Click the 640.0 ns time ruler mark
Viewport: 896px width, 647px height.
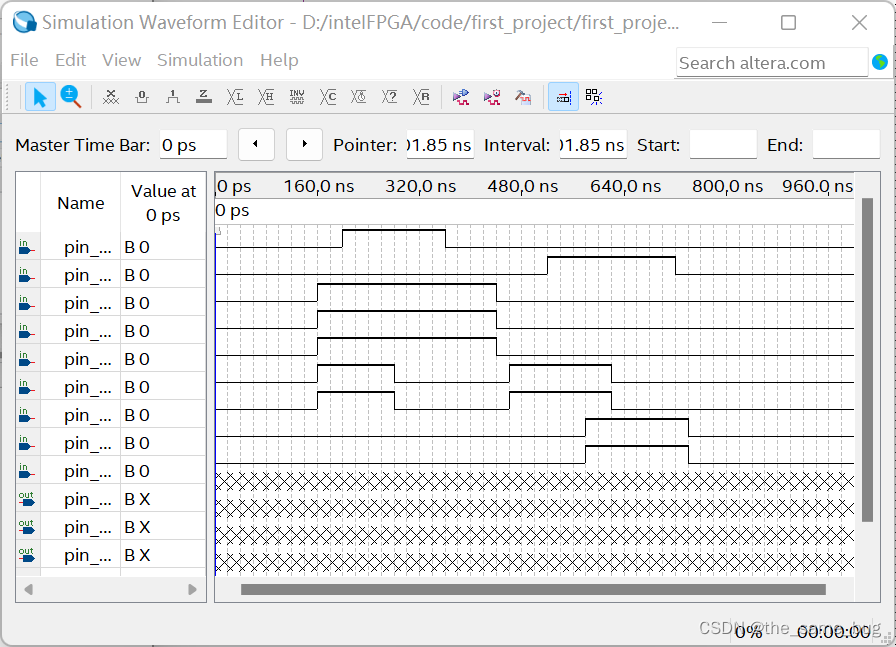625,186
